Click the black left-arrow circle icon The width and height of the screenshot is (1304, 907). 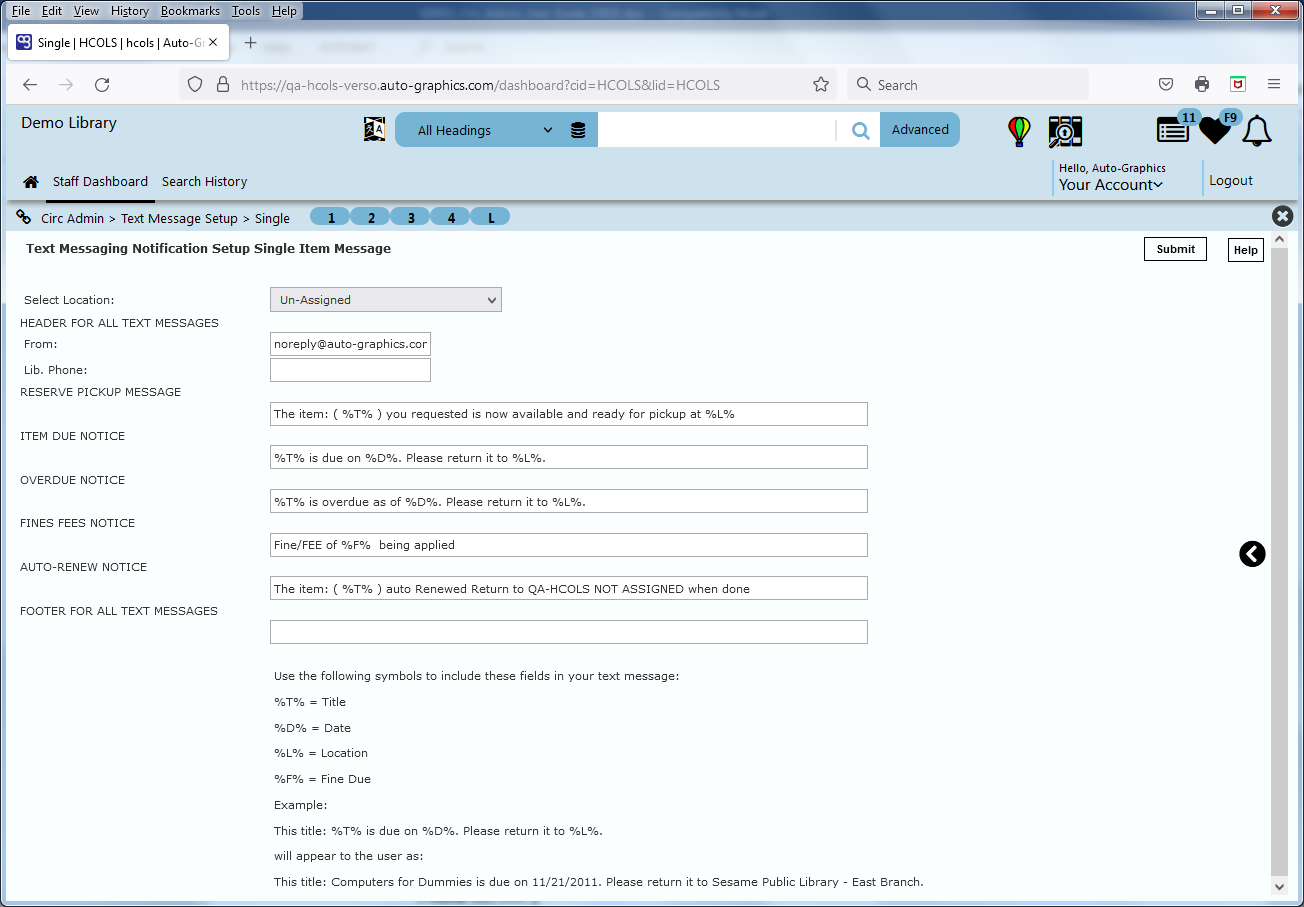[1252, 554]
